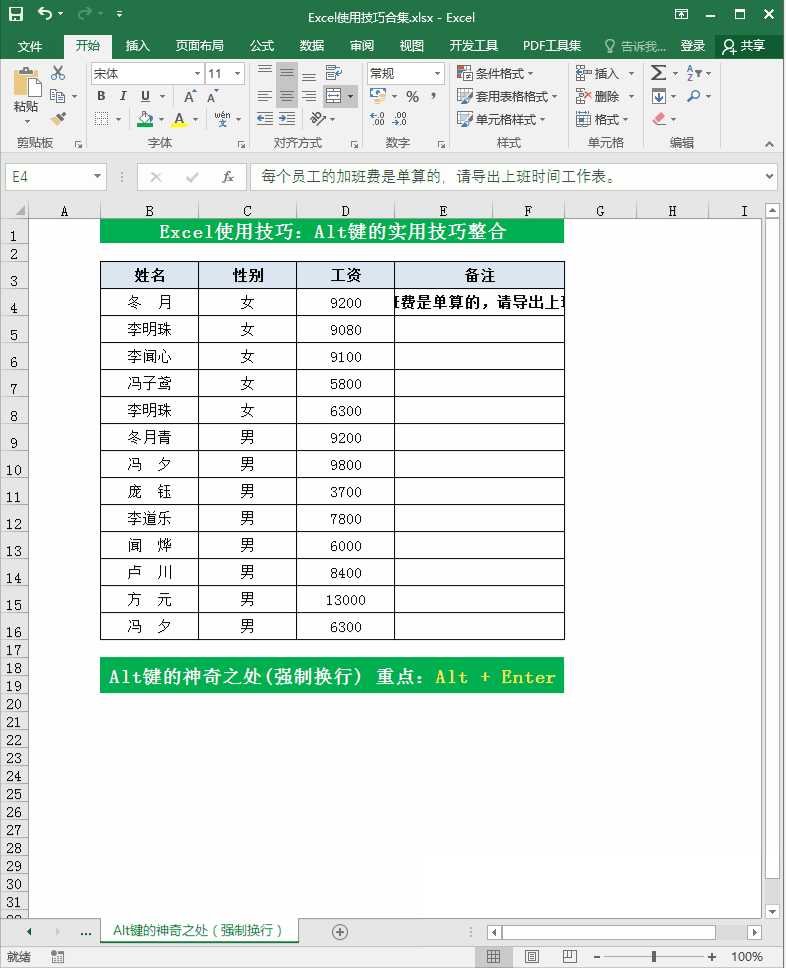Switch to the 开发工具 tab
Viewport: 786px width, 968px height.
[x=474, y=46]
